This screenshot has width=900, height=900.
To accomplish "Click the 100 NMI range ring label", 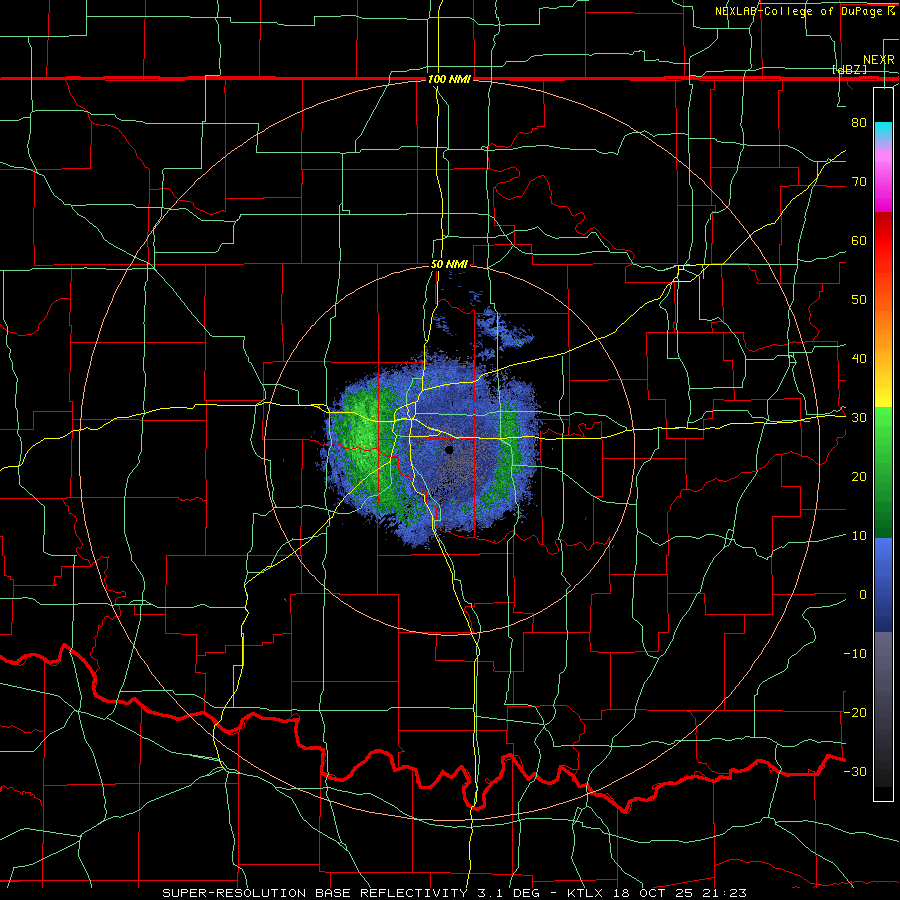I will (x=449, y=79).
